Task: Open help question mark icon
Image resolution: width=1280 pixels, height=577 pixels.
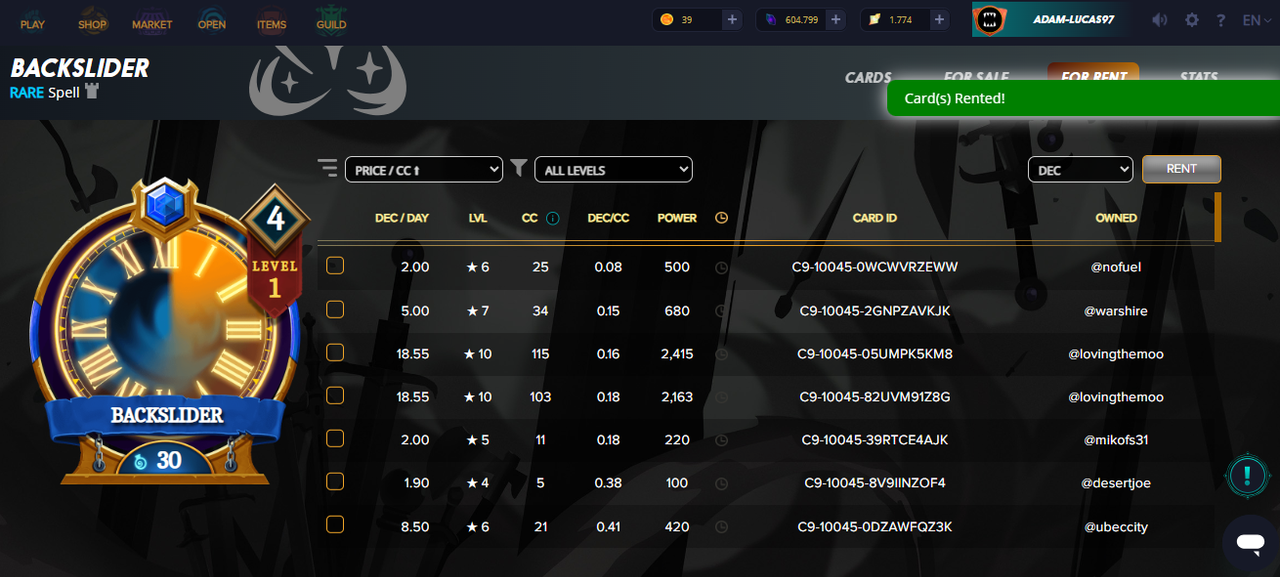Action: (x=1221, y=20)
